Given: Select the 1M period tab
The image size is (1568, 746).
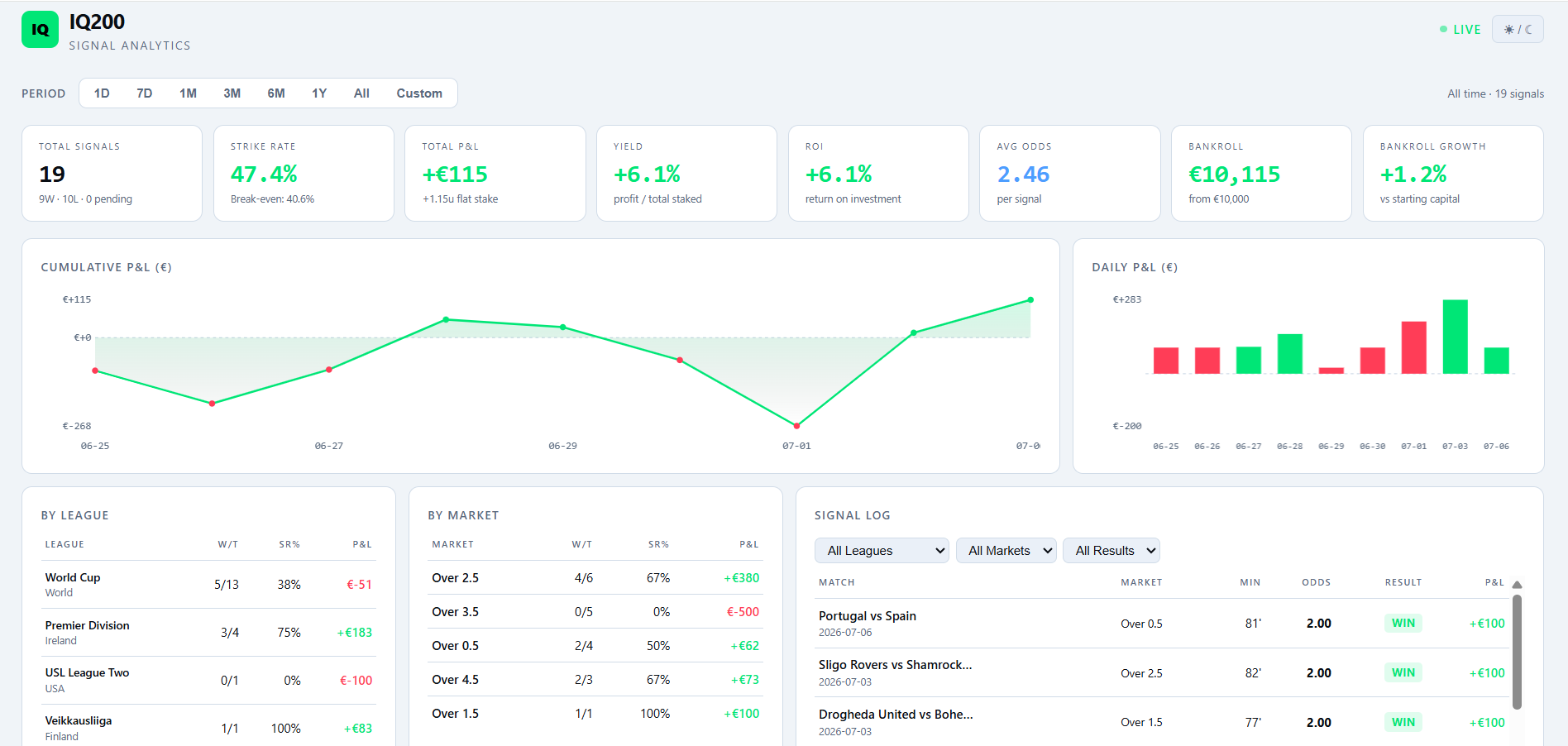Looking at the screenshot, I should (x=188, y=93).
